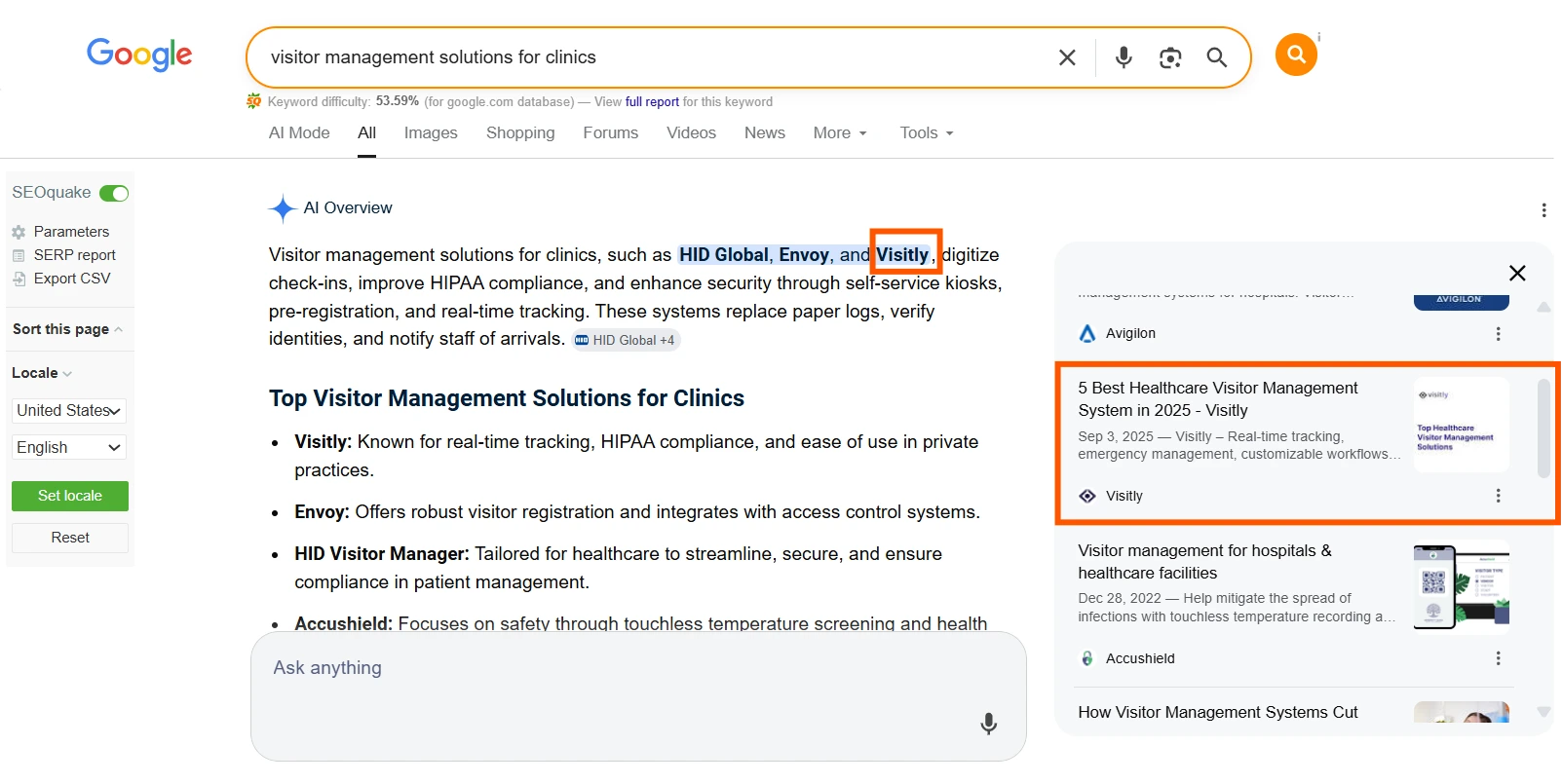Click the Google logo
1562x784 pixels.
[x=139, y=56]
